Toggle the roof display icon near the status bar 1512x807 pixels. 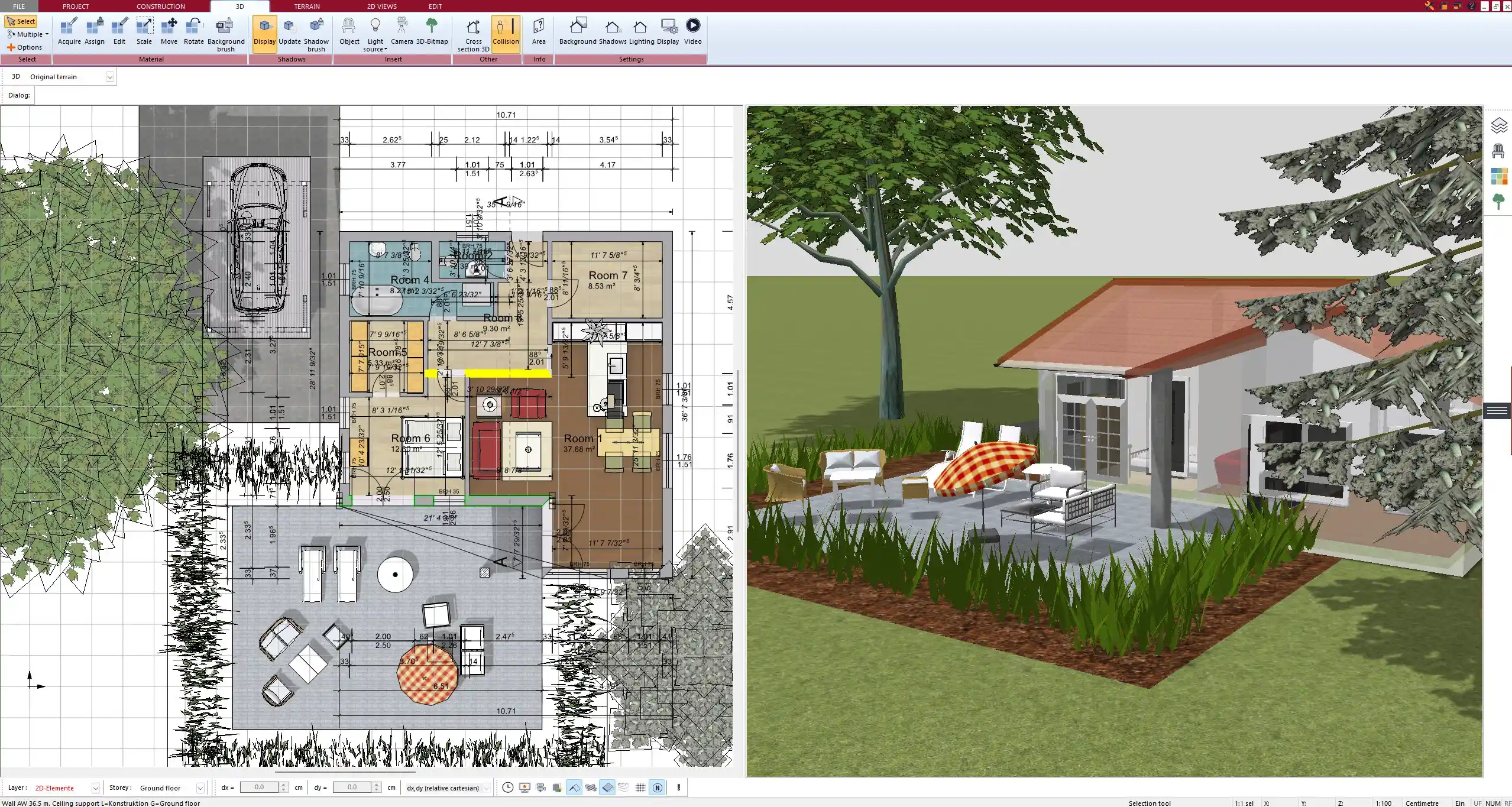[574, 787]
